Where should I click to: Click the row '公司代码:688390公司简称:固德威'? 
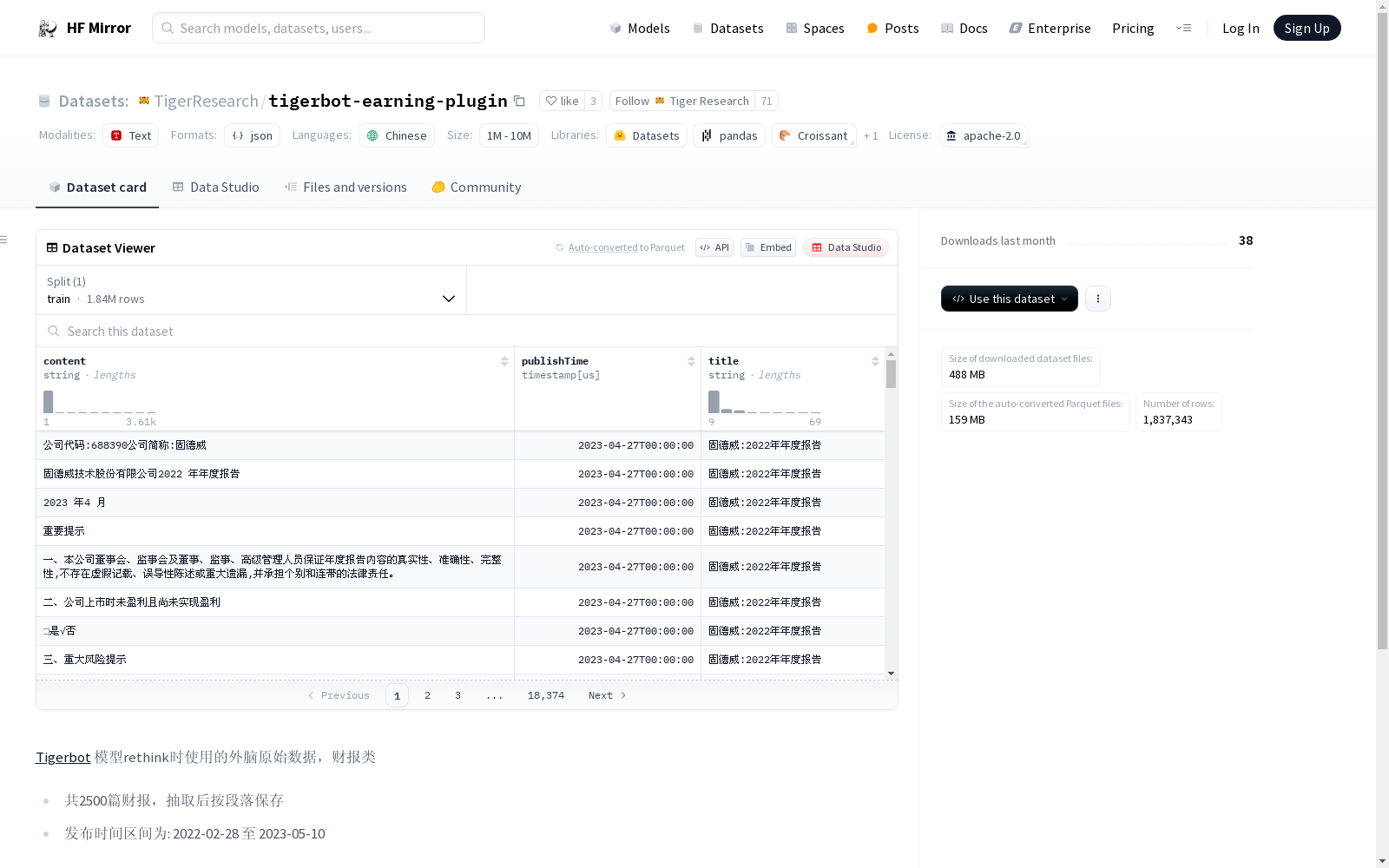point(460,445)
